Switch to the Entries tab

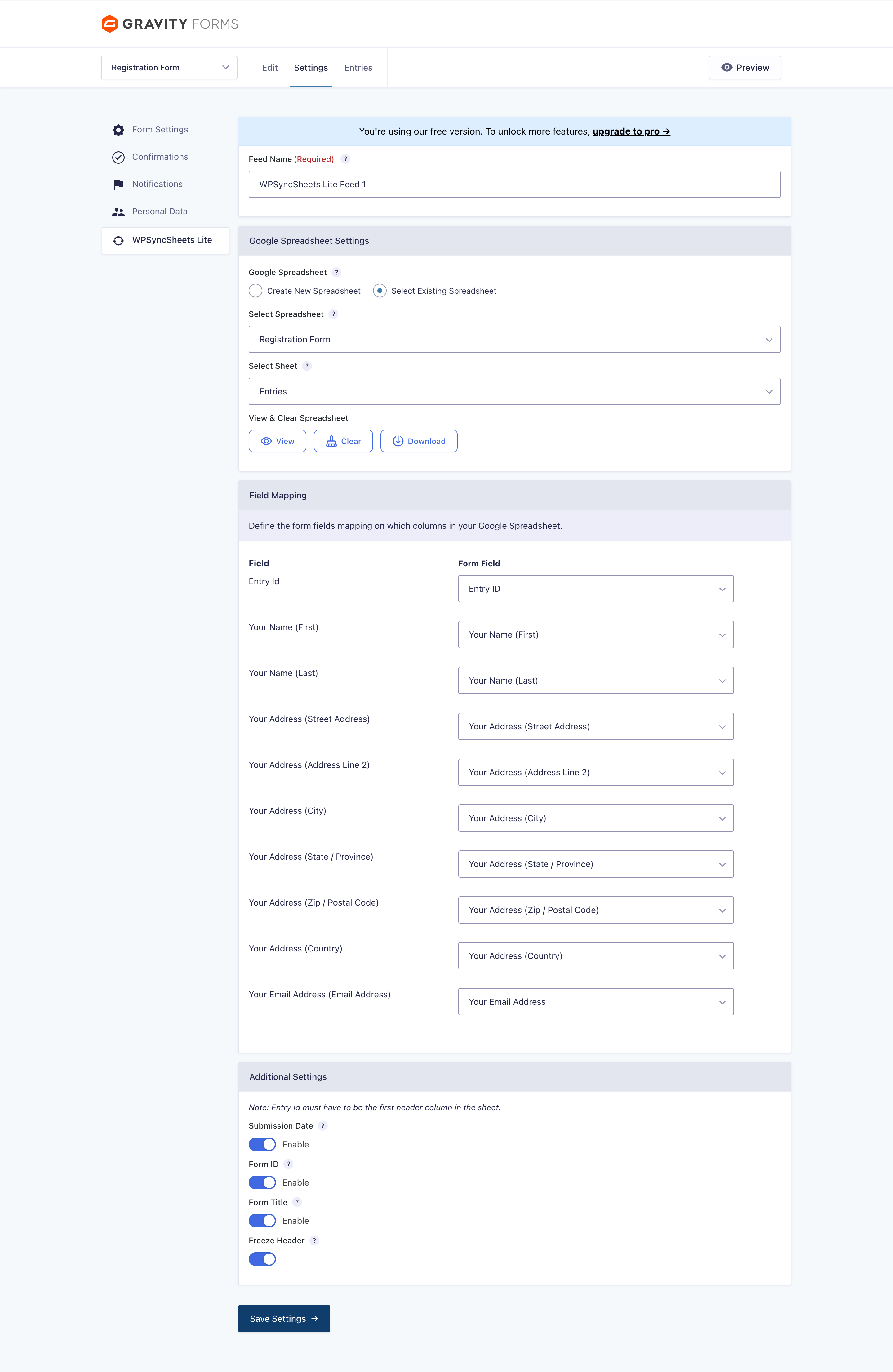[x=358, y=67]
